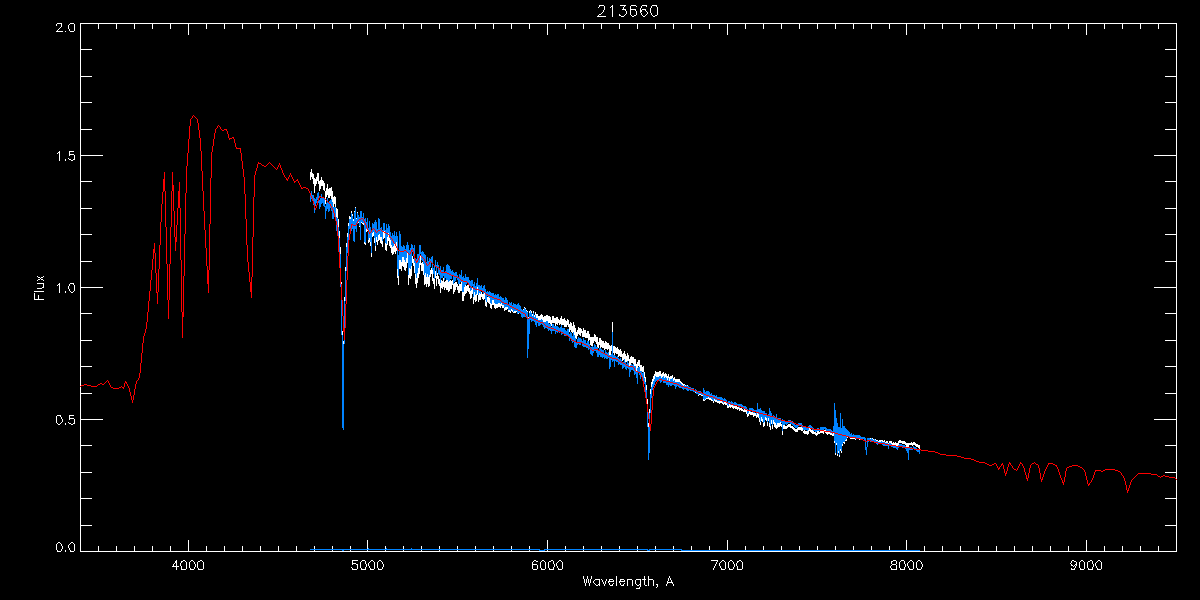This screenshot has width=1200, height=600.
Task: Select the Flux y-axis label
Action: pyautogui.click(x=41, y=288)
